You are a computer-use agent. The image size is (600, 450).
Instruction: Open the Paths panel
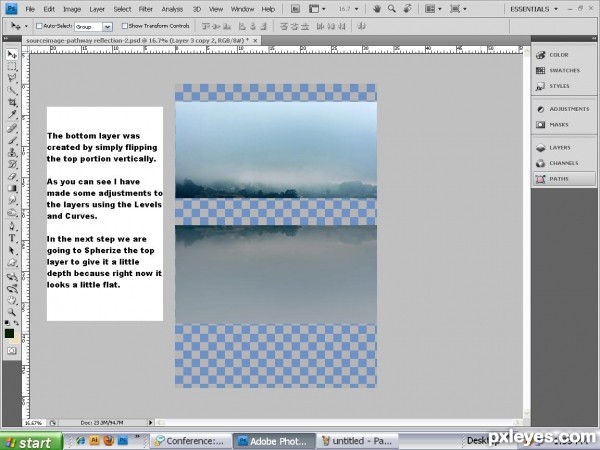(564, 179)
